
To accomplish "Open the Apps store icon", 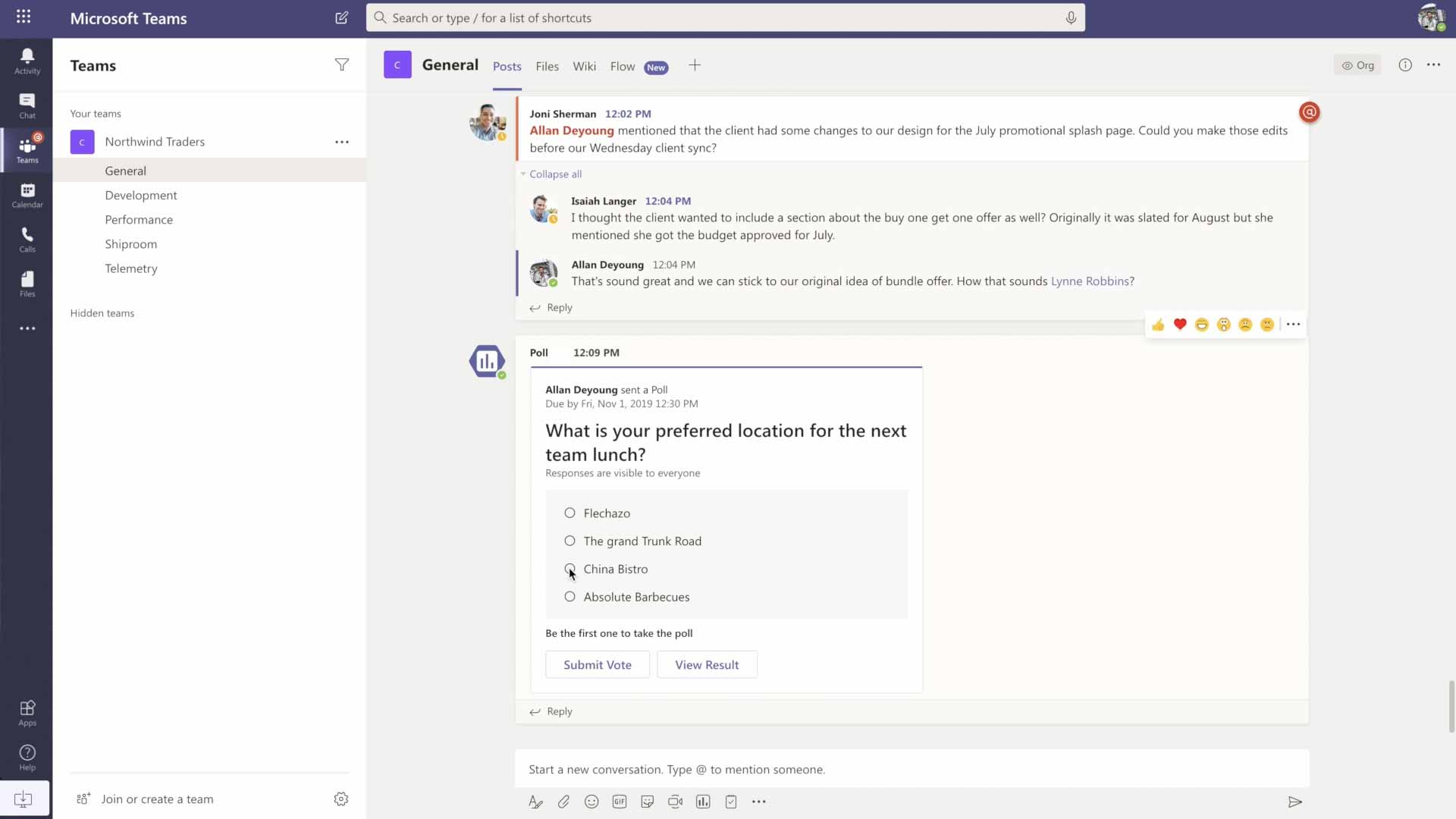I will pos(27,713).
